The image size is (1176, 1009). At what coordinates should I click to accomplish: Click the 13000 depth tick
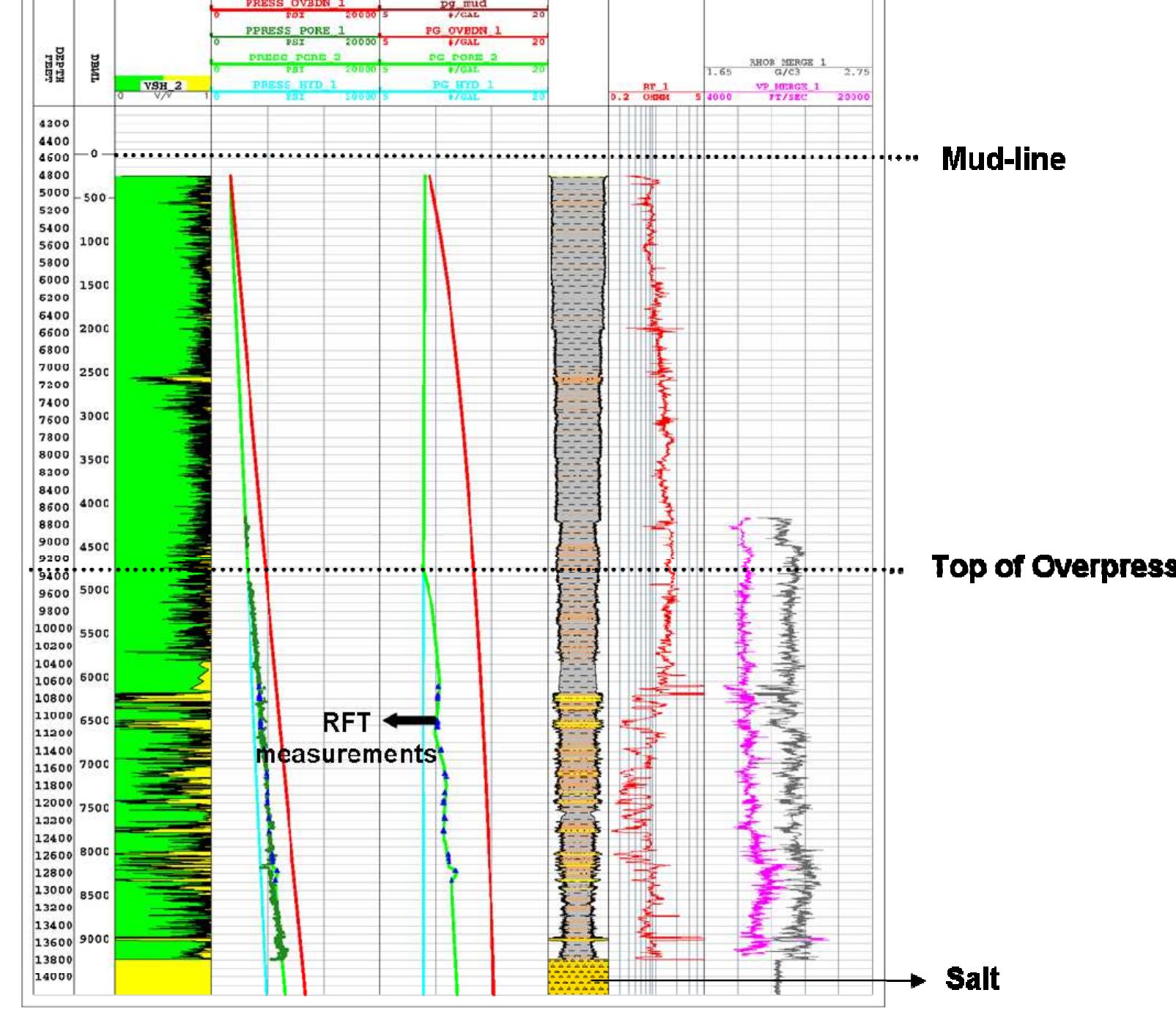(54, 890)
